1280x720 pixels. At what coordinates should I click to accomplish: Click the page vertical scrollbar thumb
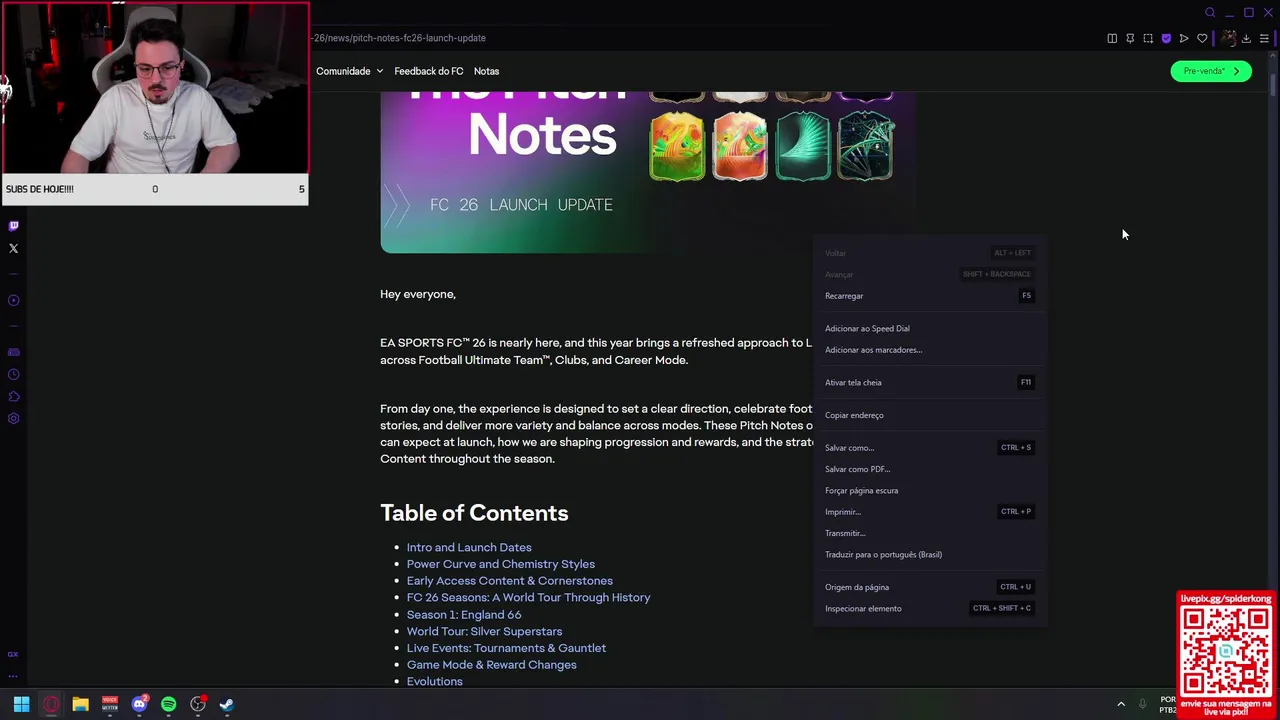click(x=1273, y=84)
